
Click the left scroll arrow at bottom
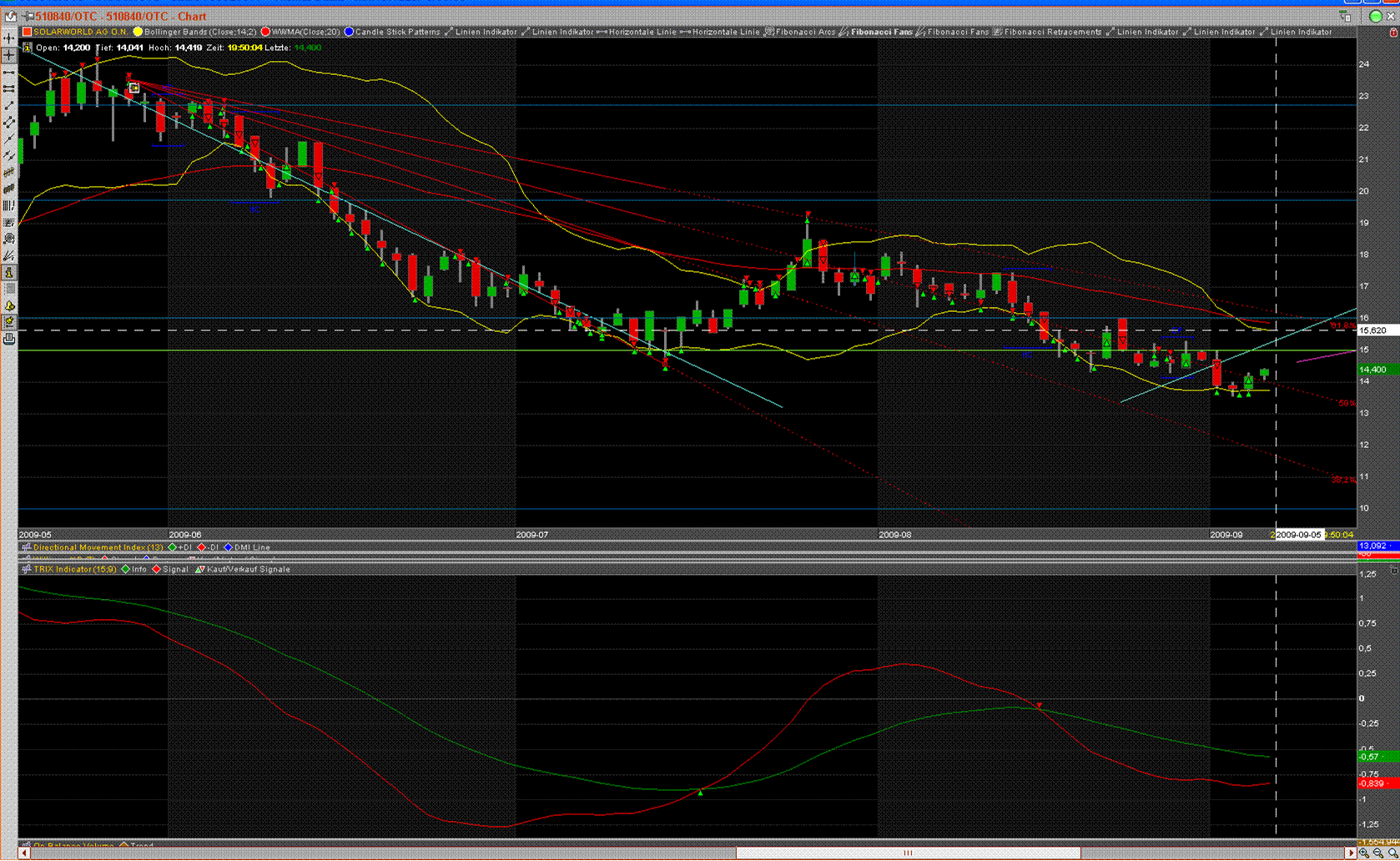pyautogui.click(x=25, y=853)
